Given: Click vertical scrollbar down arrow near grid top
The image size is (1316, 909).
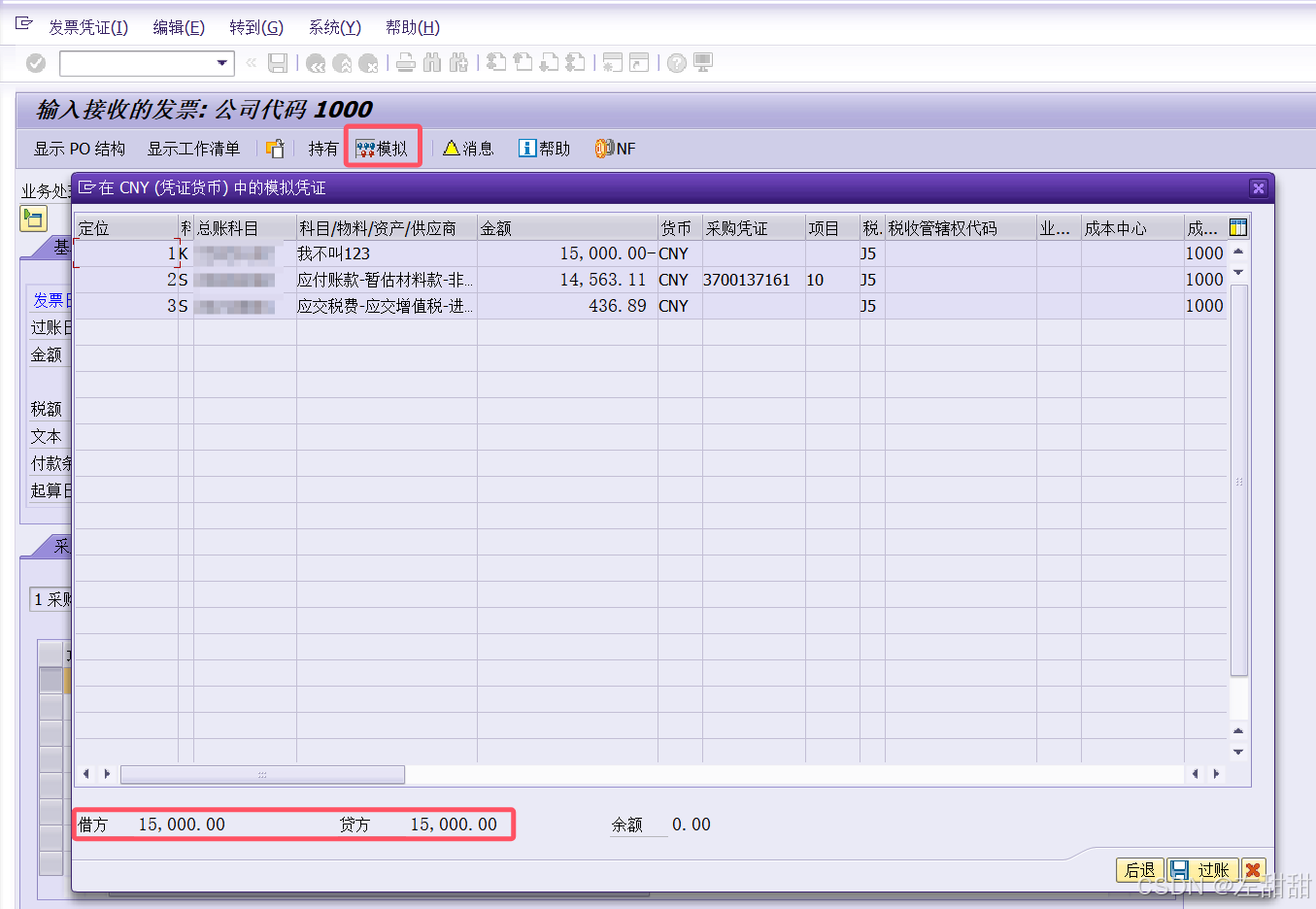Looking at the screenshot, I should coord(1238,273).
